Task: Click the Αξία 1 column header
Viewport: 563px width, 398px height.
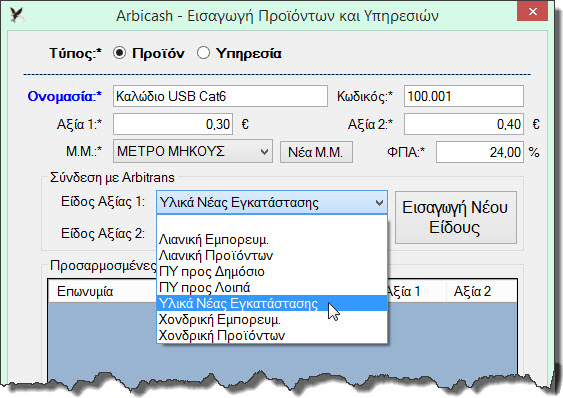Action: point(417,291)
